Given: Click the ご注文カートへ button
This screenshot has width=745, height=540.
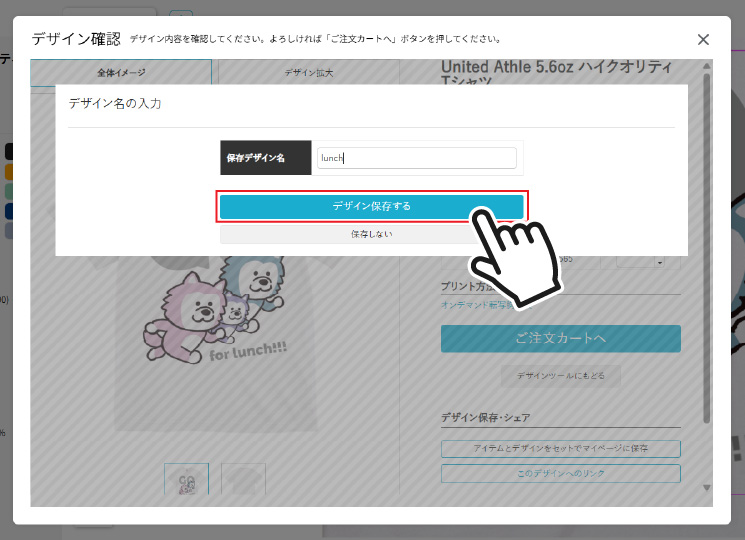Looking at the screenshot, I should pos(560,338).
